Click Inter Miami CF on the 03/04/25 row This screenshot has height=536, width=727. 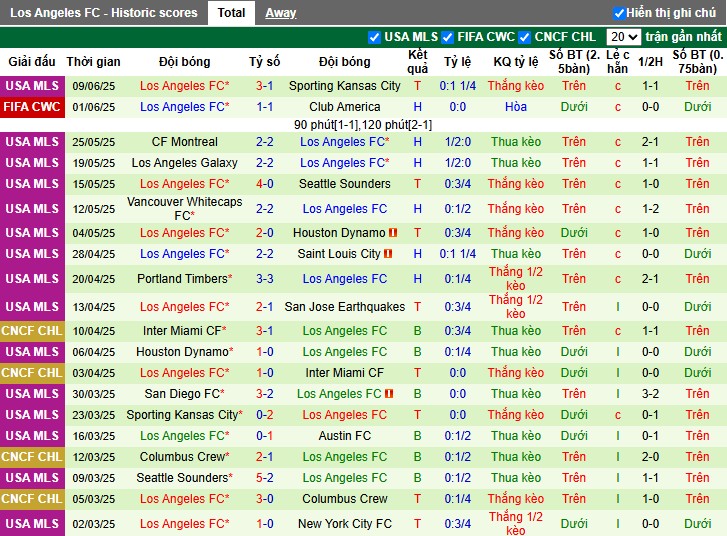tap(344, 373)
